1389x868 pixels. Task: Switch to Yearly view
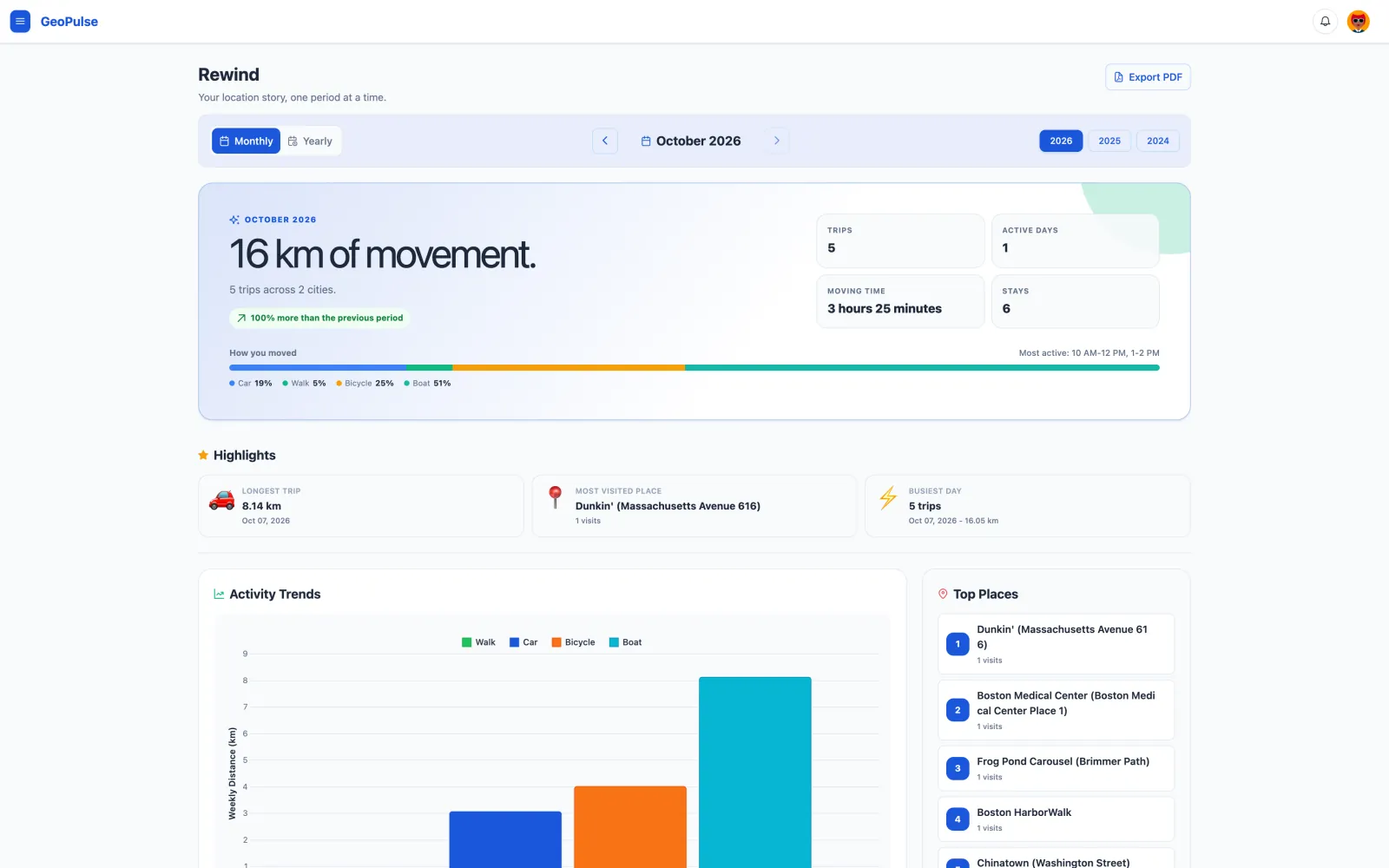pos(310,141)
